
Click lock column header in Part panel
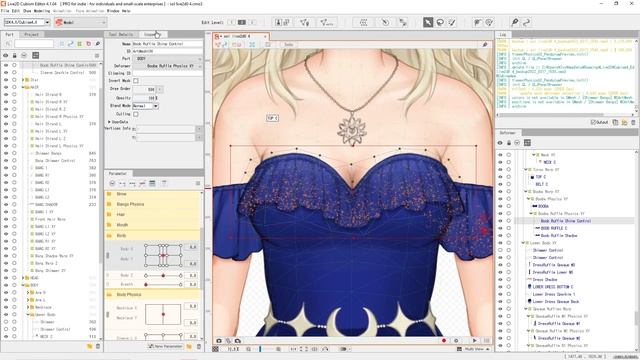tap(15, 55)
